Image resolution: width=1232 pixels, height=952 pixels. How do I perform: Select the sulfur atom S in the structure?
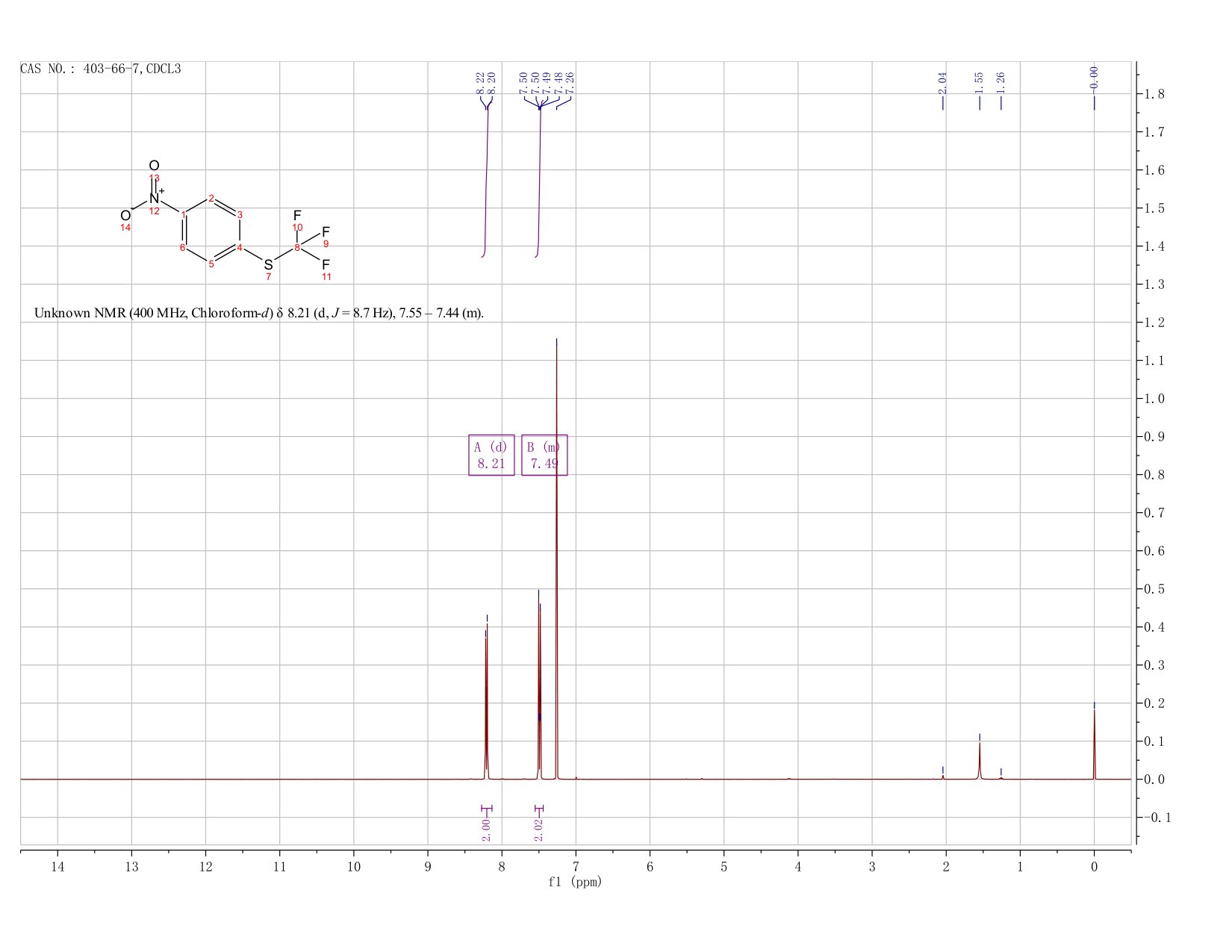pos(268,264)
